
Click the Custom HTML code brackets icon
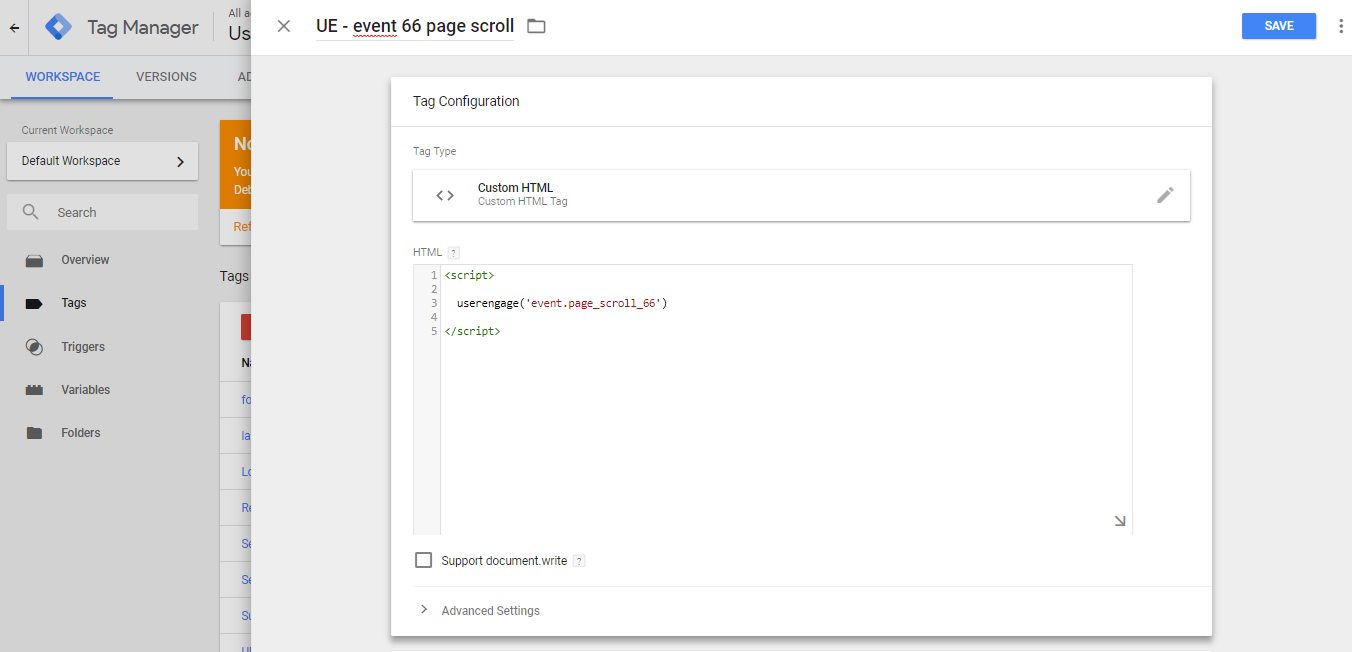coord(445,195)
